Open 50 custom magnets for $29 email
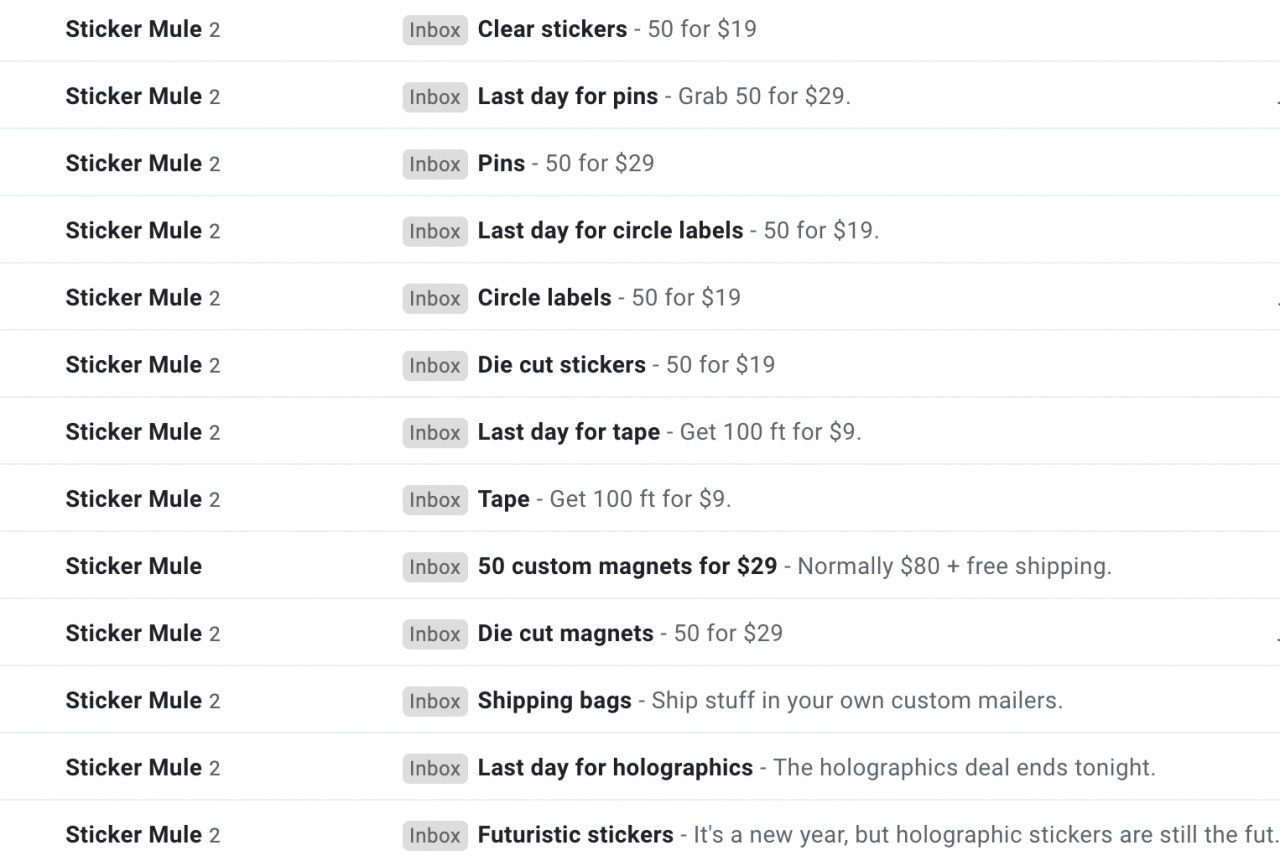 640,565
